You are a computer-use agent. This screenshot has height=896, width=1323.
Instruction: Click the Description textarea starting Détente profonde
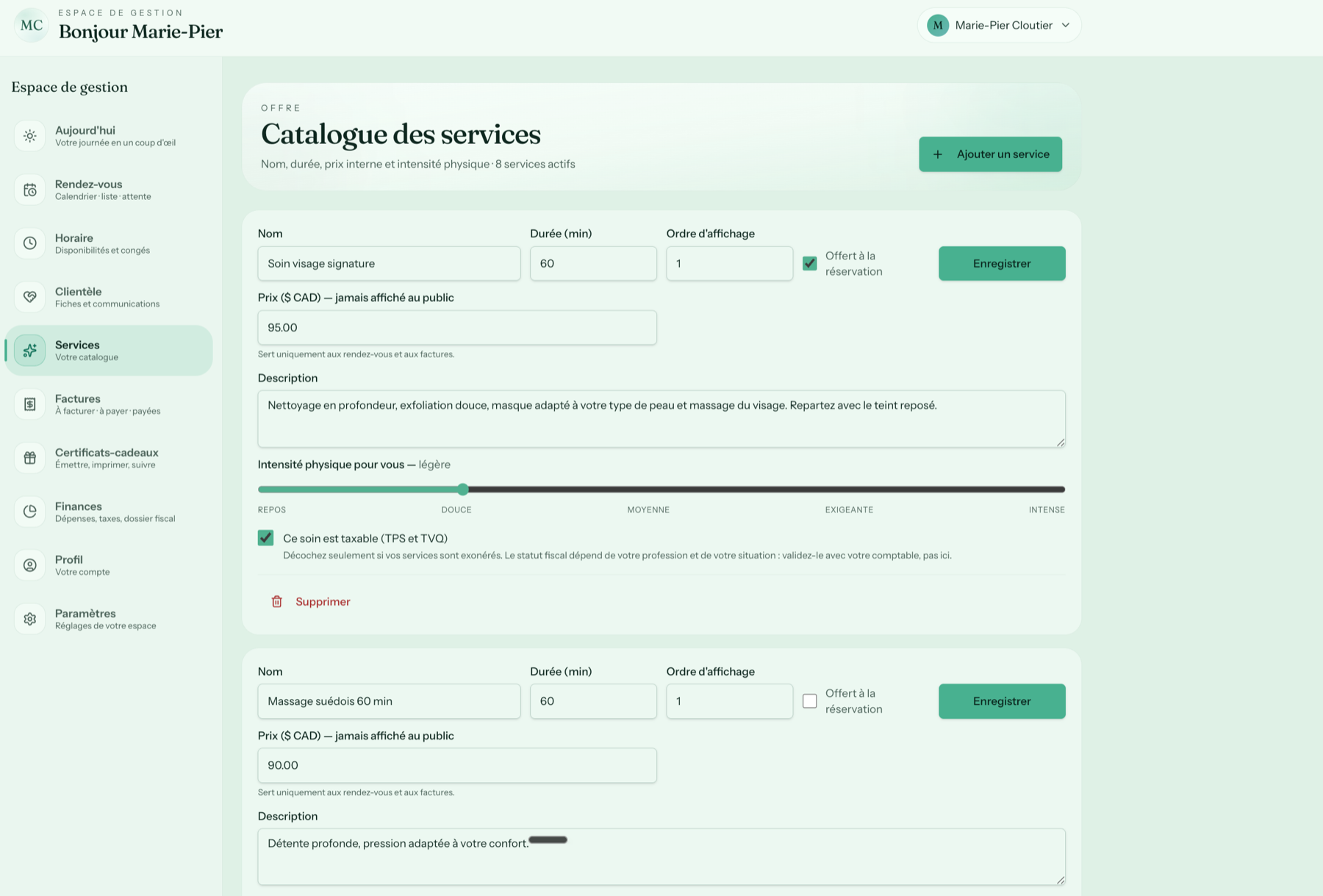[x=661, y=857]
